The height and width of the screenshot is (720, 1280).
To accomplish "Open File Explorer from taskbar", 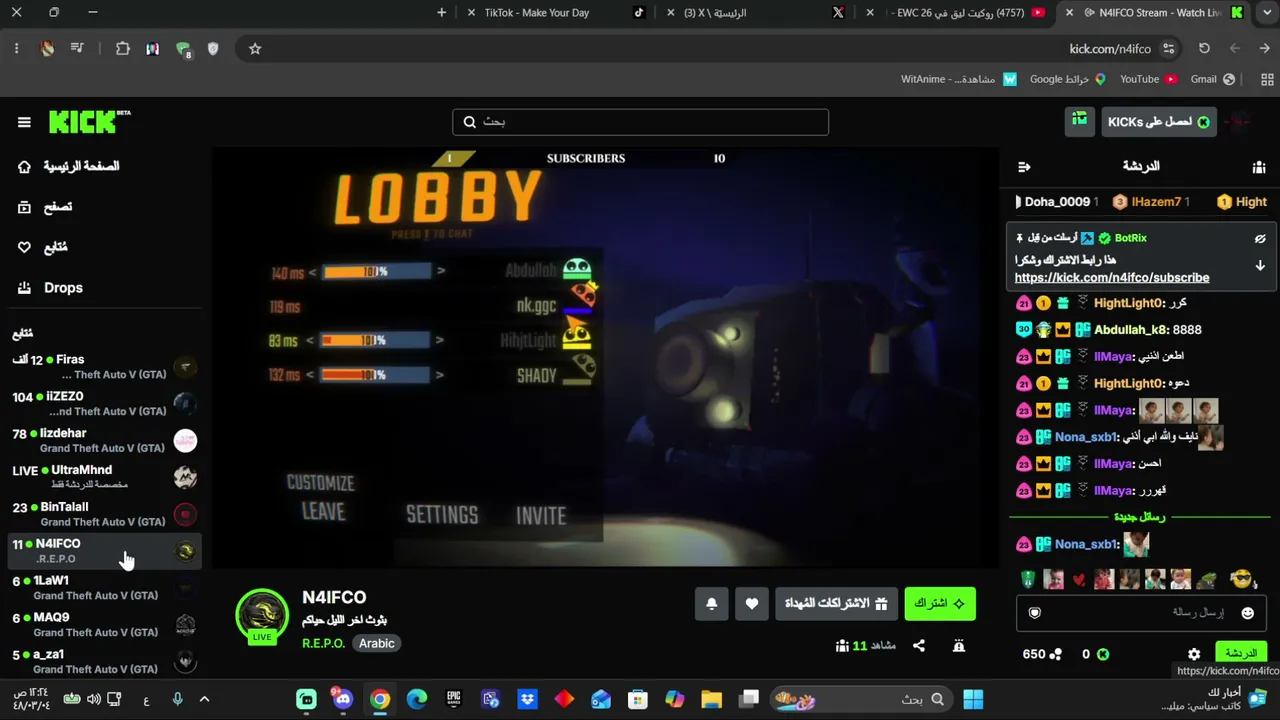I will (x=711, y=699).
